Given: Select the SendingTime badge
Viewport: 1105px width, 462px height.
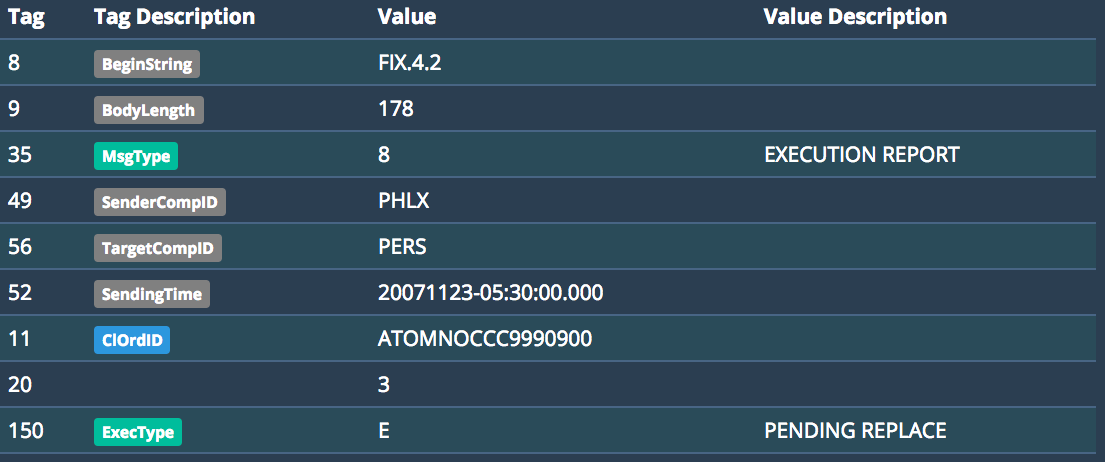Looking at the screenshot, I should 152,294.
